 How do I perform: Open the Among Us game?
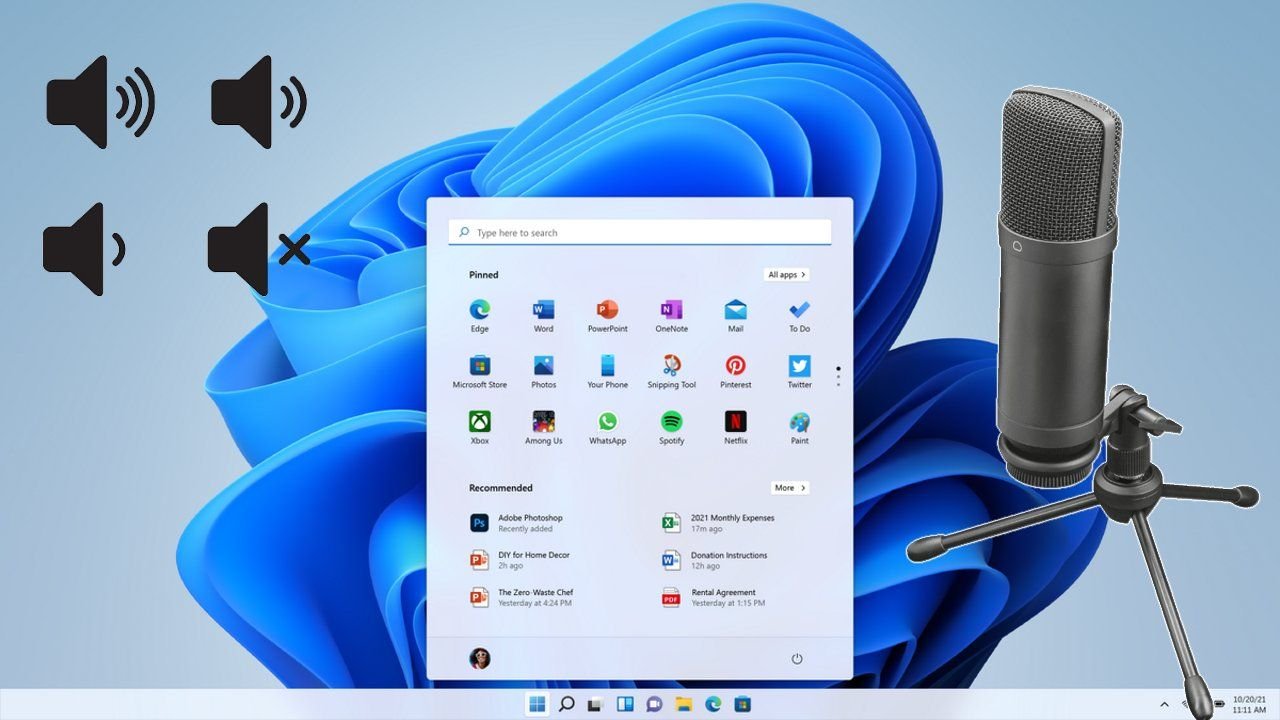(x=543, y=428)
